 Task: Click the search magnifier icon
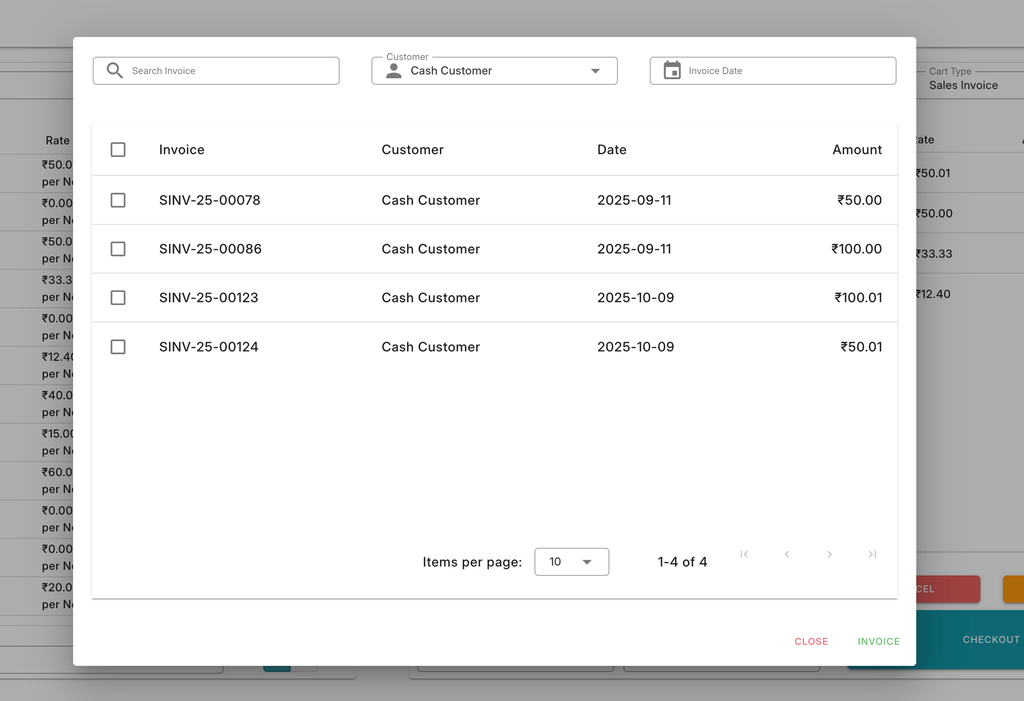click(x=114, y=71)
